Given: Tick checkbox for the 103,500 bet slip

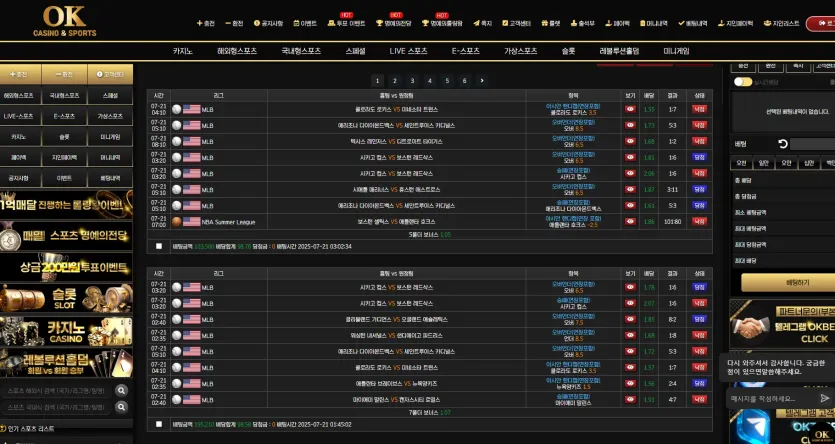Looking at the screenshot, I should pyautogui.click(x=159, y=246).
